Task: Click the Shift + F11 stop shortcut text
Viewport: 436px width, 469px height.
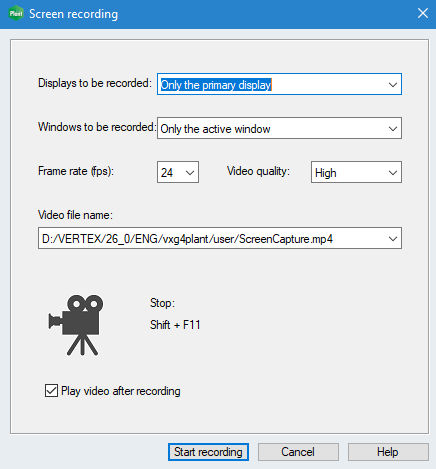Action: click(175, 325)
